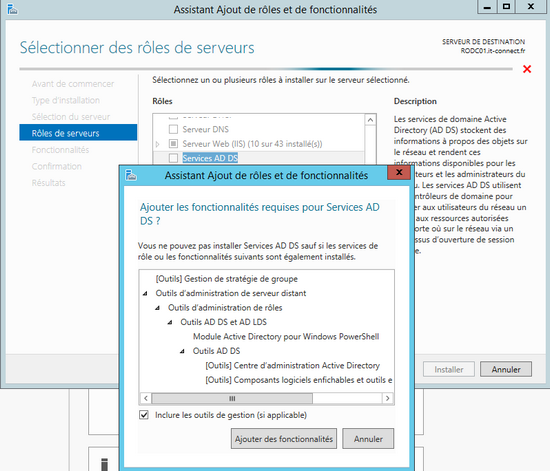Collapse Outils d'administration de serveur distant

pos(145,294)
